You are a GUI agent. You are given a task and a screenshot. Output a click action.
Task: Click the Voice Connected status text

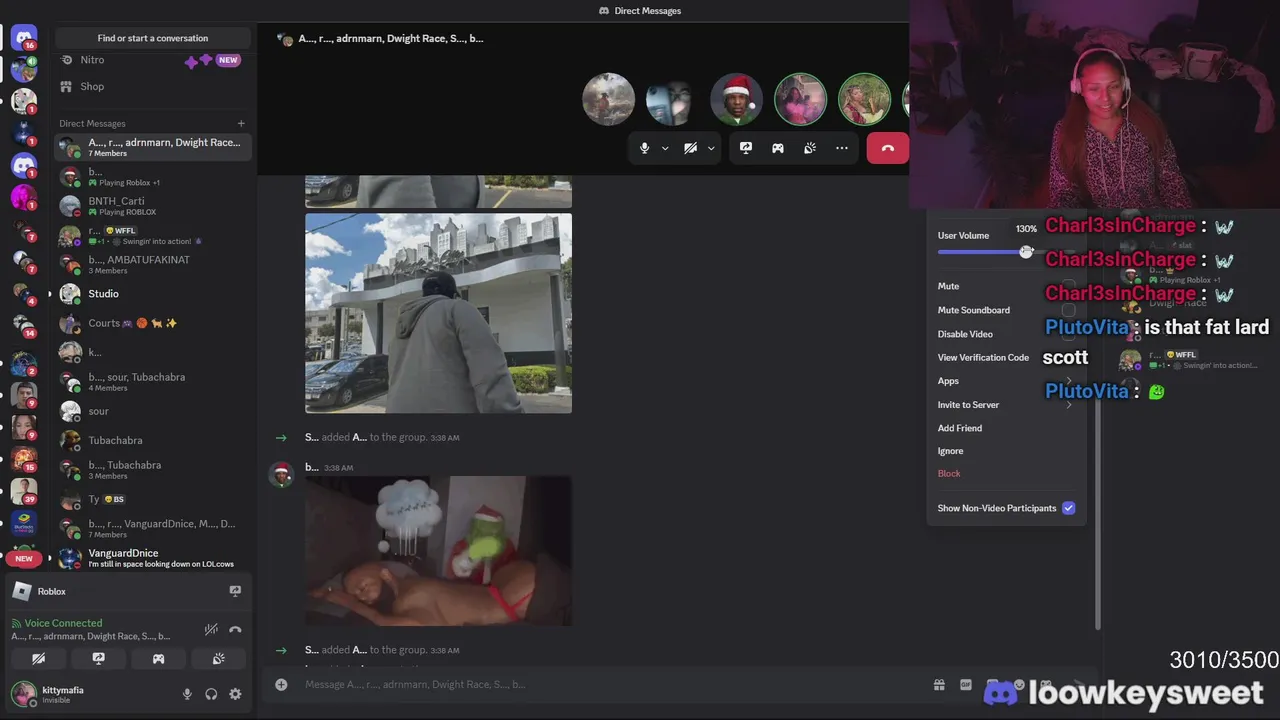(63, 623)
